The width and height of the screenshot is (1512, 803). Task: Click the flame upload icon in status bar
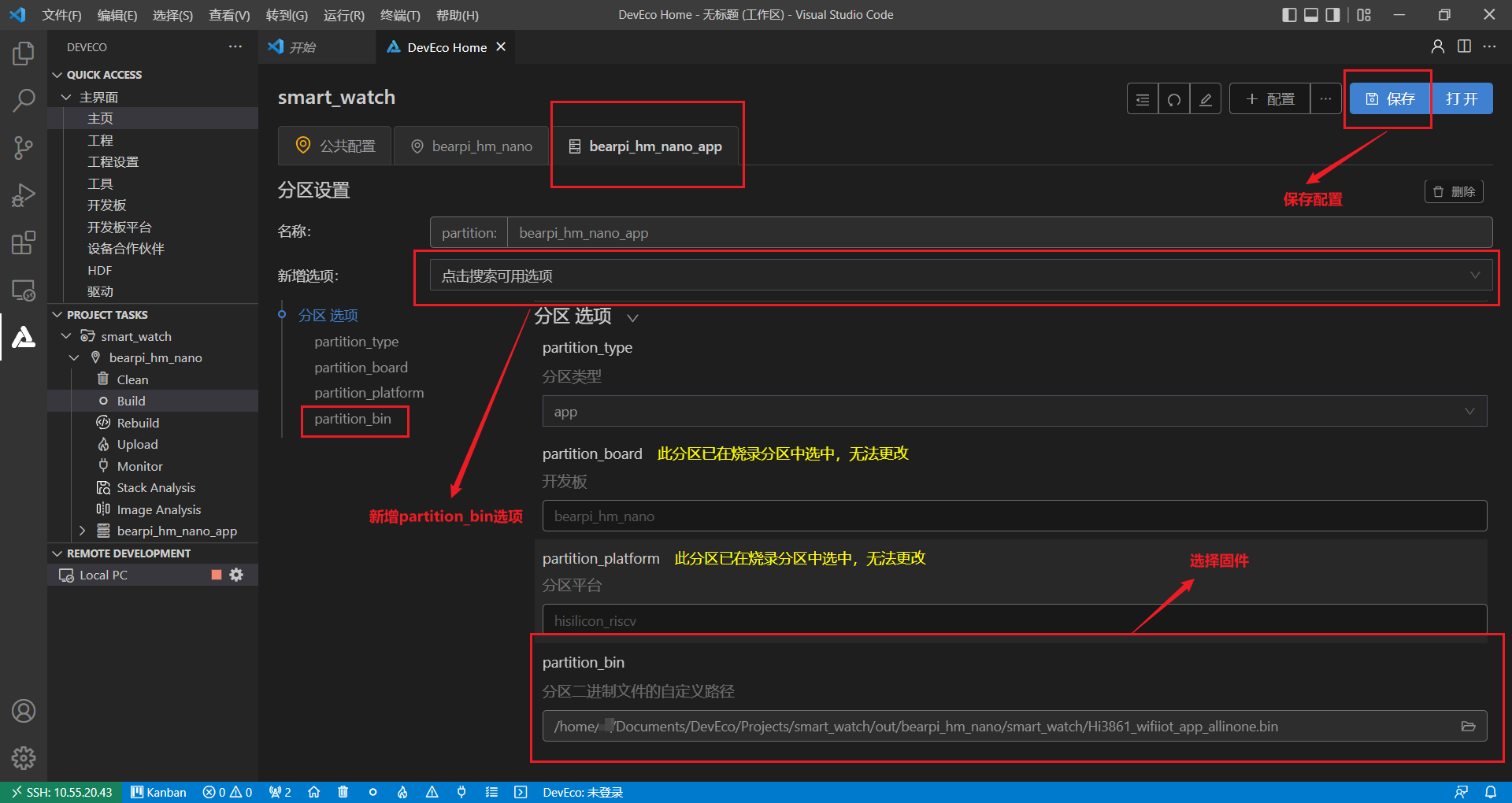point(402,792)
